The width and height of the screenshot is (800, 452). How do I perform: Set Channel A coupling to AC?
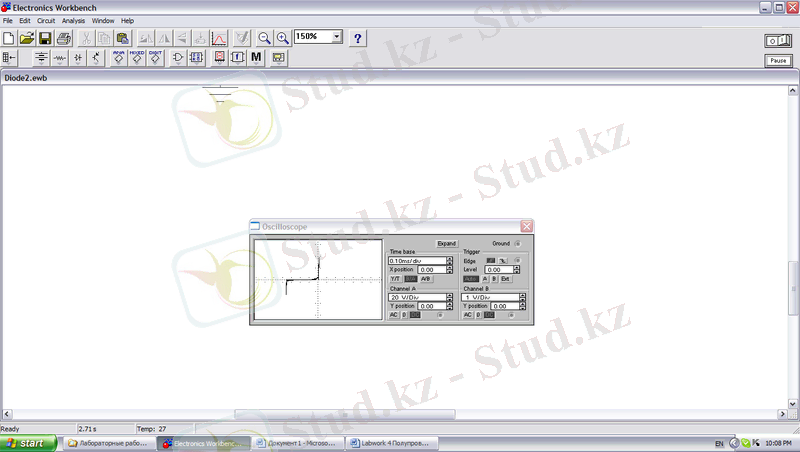[x=394, y=315]
